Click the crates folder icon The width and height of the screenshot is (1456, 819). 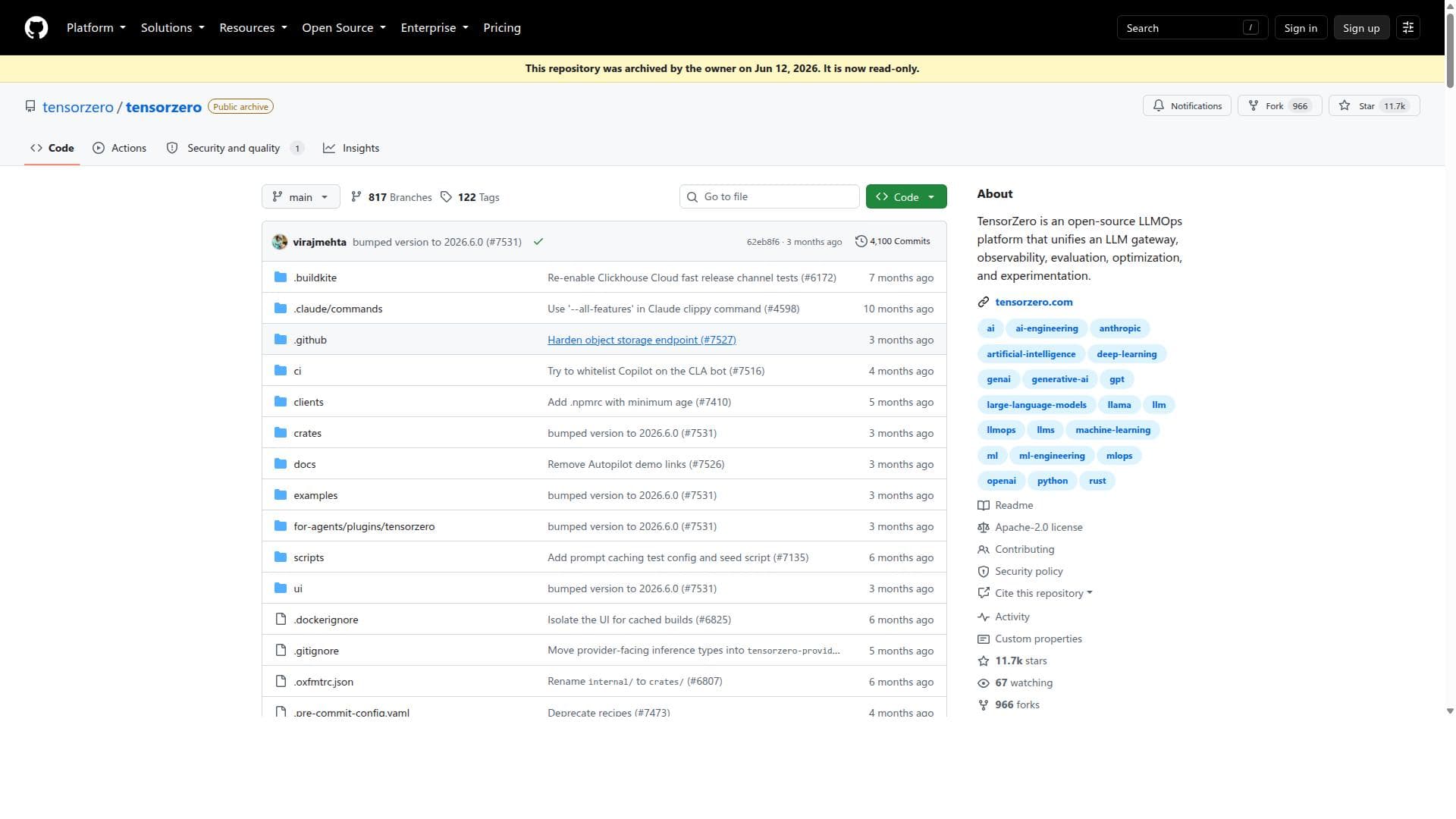[281, 433]
